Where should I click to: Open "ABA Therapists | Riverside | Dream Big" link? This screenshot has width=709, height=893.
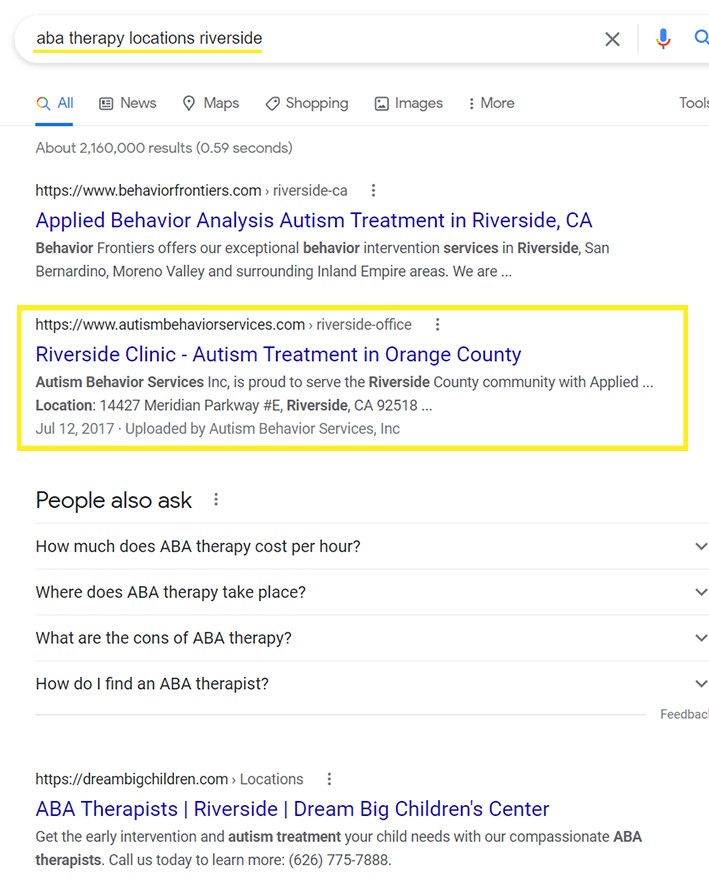[x=292, y=808]
